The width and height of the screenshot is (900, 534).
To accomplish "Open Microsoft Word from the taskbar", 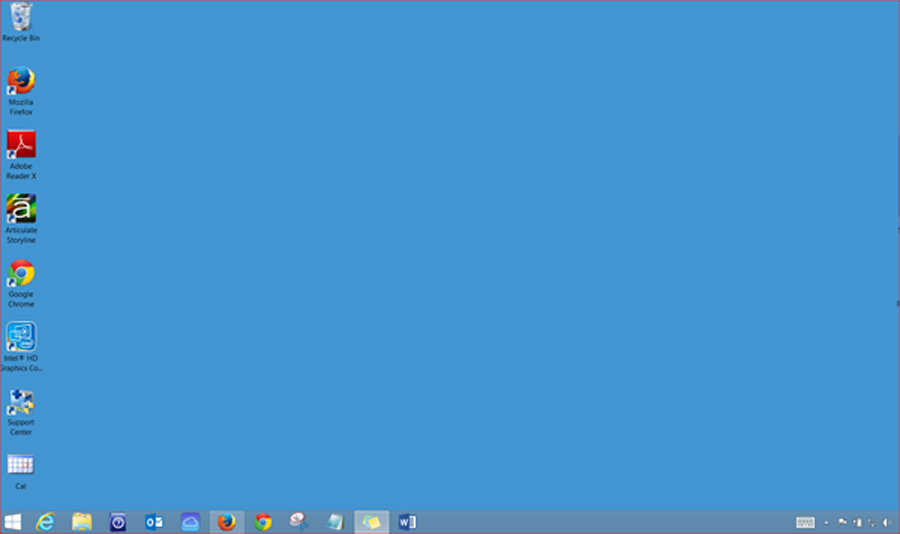I will tap(407, 522).
